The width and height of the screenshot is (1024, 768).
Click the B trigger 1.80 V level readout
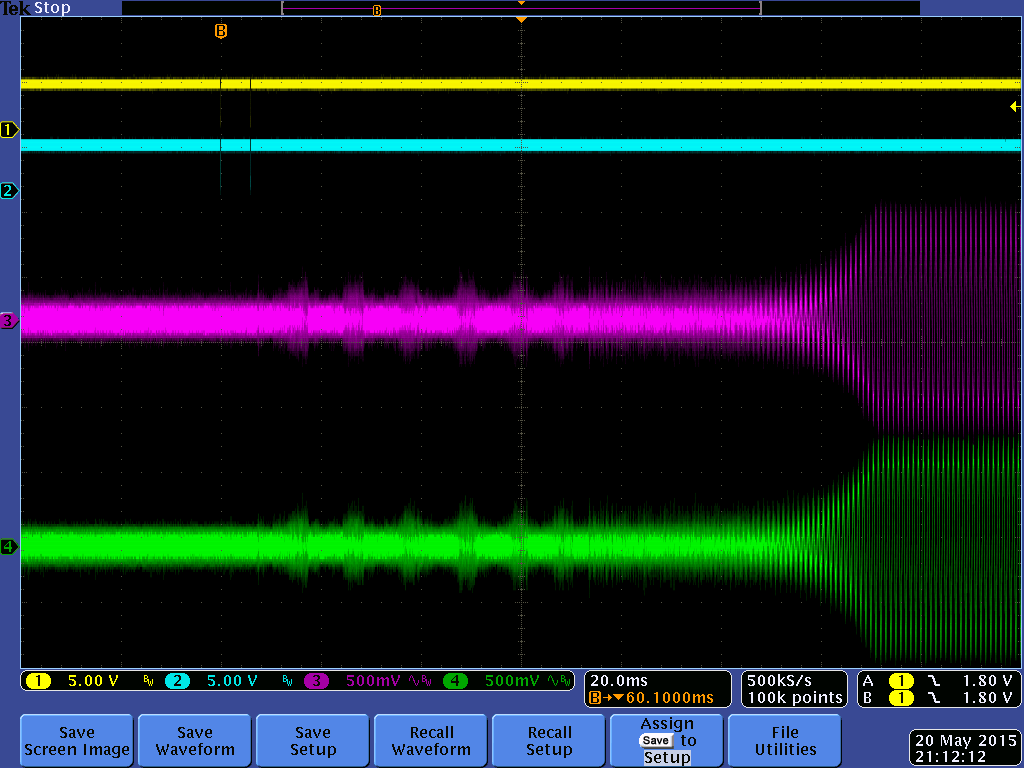point(987,698)
